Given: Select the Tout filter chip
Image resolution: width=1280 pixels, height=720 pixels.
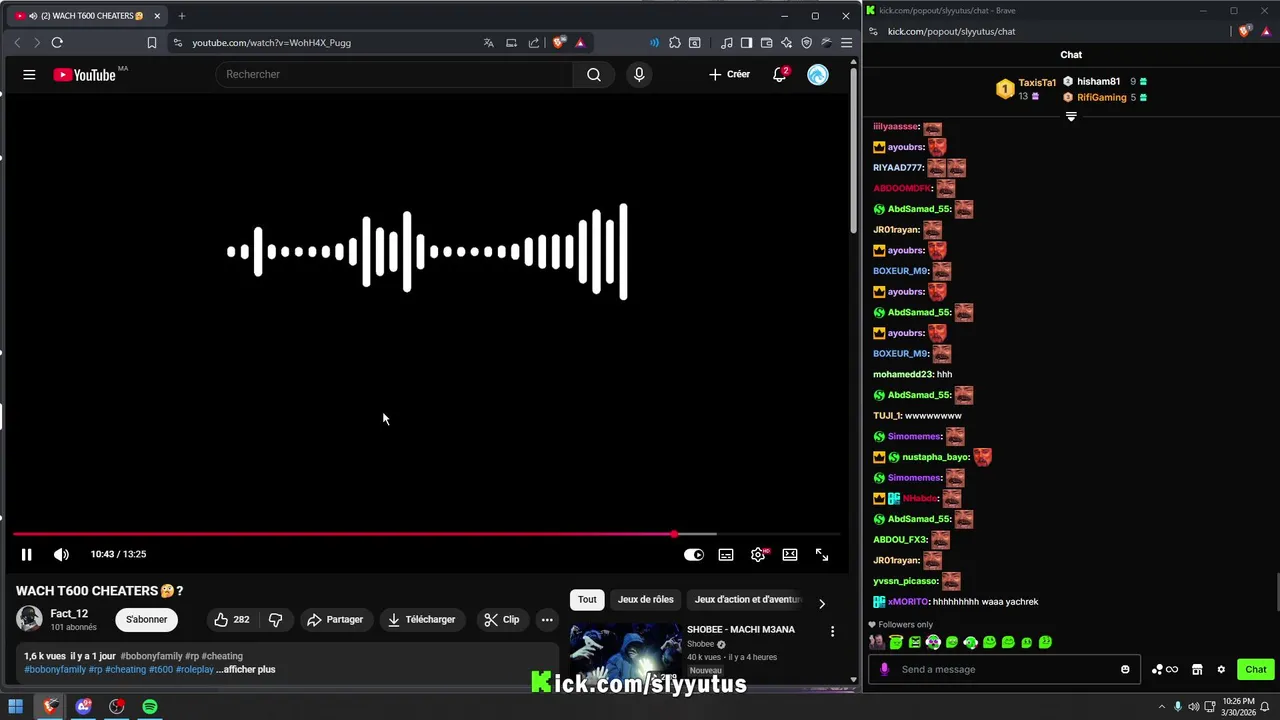Looking at the screenshot, I should tap(587, 600).
